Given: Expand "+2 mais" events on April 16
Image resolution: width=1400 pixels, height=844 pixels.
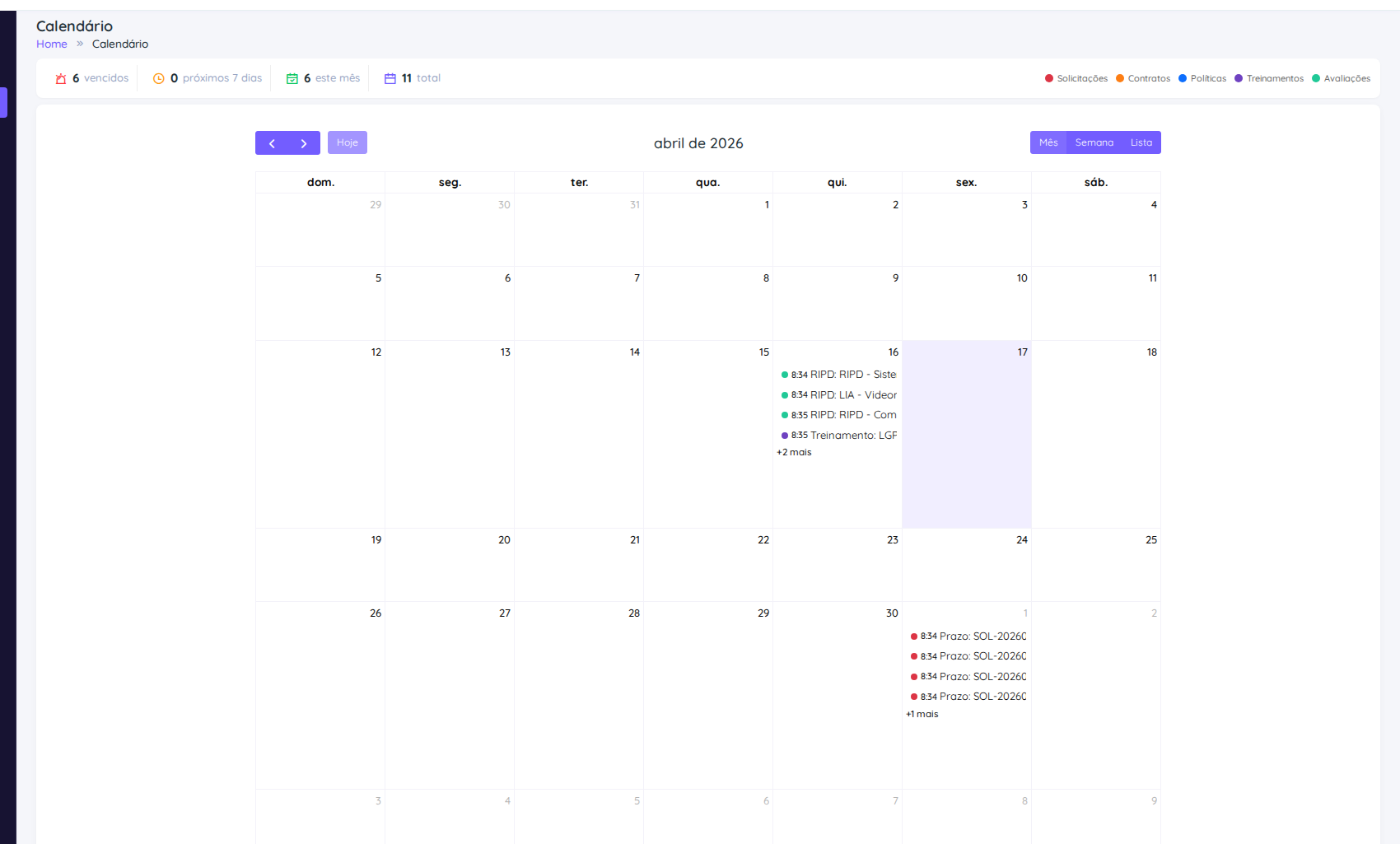Looking at the screenshot, I should coord(793,452).
